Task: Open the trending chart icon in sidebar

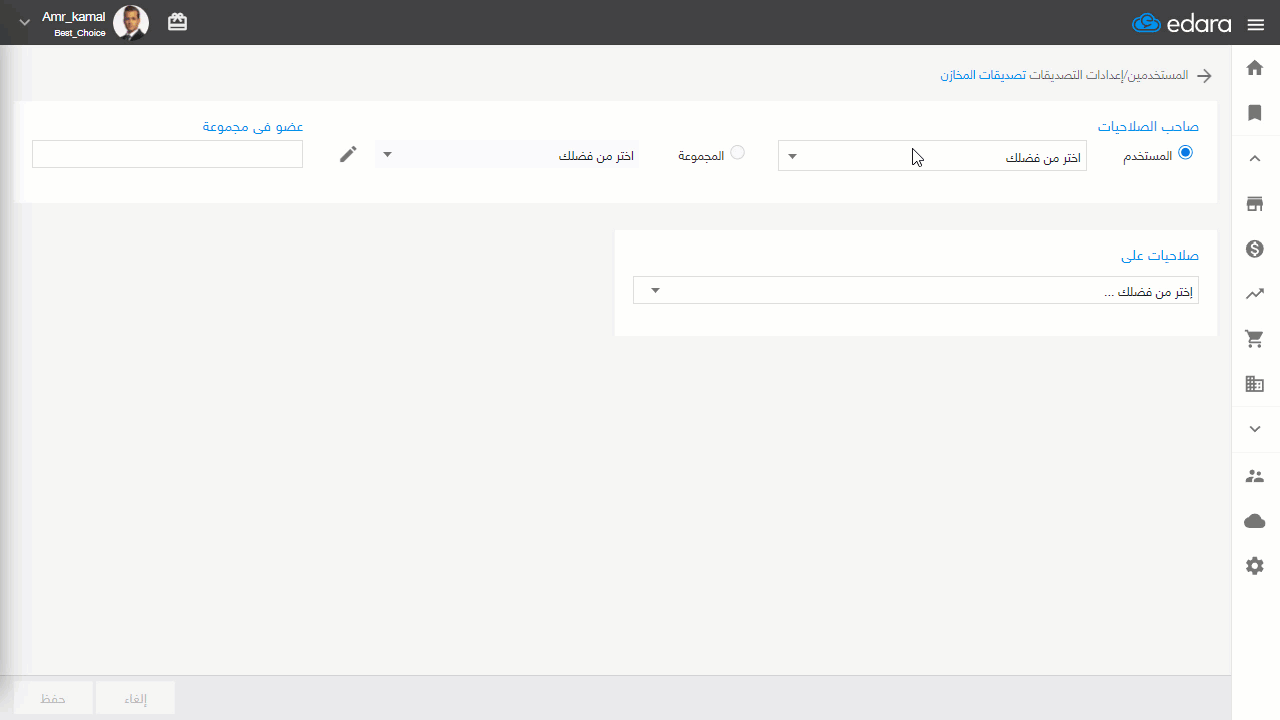Action: (x=1255, y=294)
